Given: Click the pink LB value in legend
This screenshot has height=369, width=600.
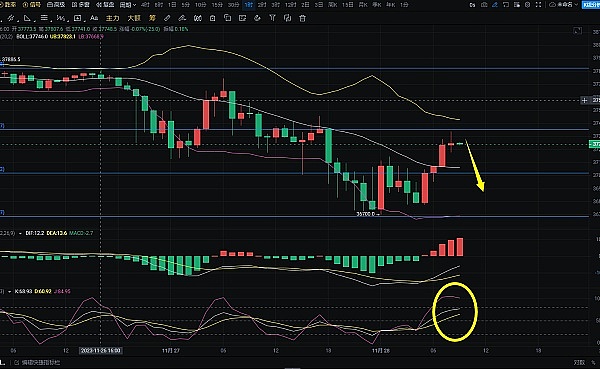Looking at the screenshot, I should coord(91,36).
